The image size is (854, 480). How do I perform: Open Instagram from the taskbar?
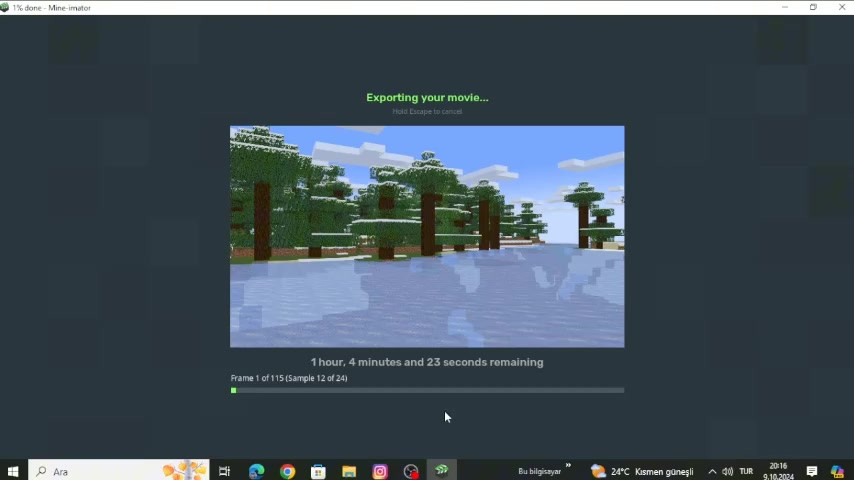tap(380, 471)
